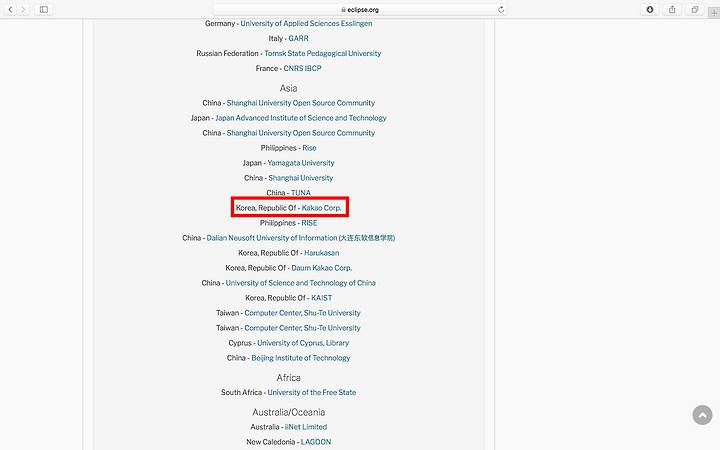
Task: Click the 'Russian Federation' country text
Action: [x=227, y=53]
